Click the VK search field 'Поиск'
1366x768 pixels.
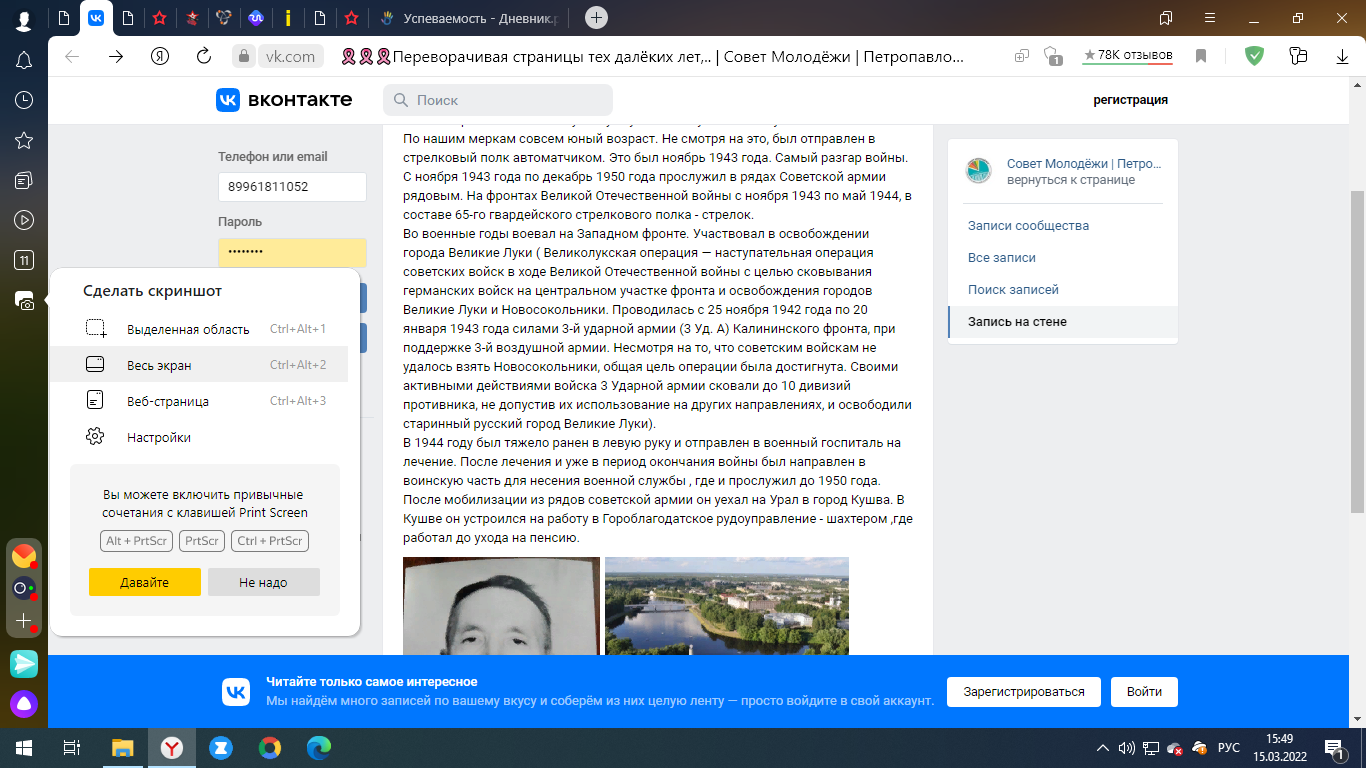[x=498, y=100]
